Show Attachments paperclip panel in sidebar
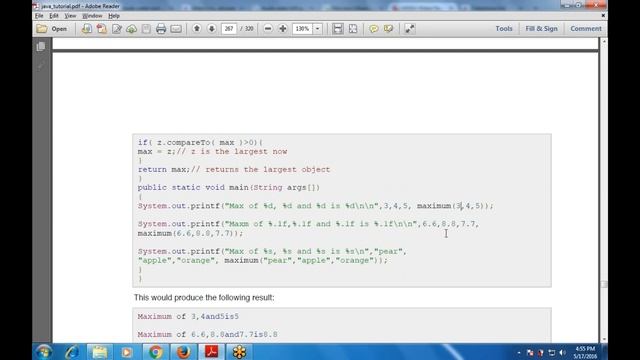The image size is (640, 360). 41,65
